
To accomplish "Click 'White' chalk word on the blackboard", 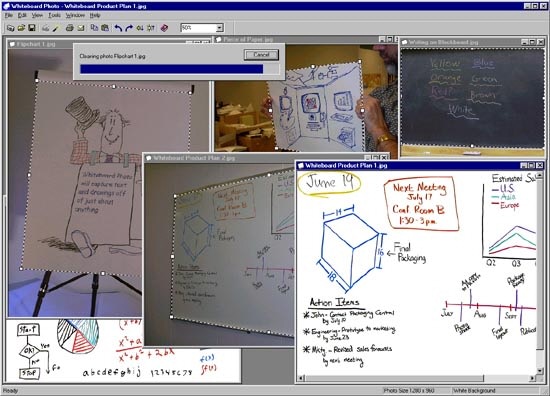I will click(461, 110).
